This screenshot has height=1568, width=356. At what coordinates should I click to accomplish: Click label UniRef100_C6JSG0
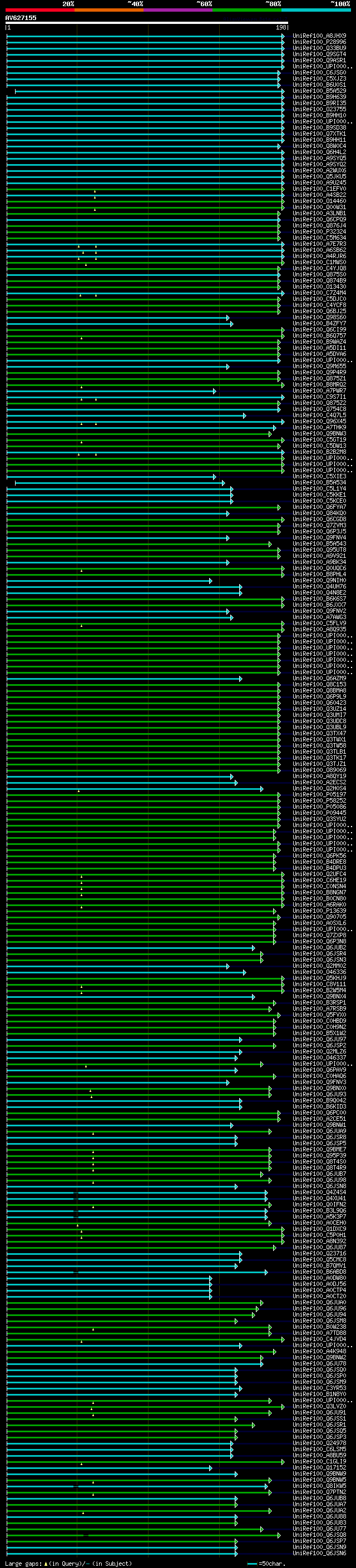[x=319, y=72]
